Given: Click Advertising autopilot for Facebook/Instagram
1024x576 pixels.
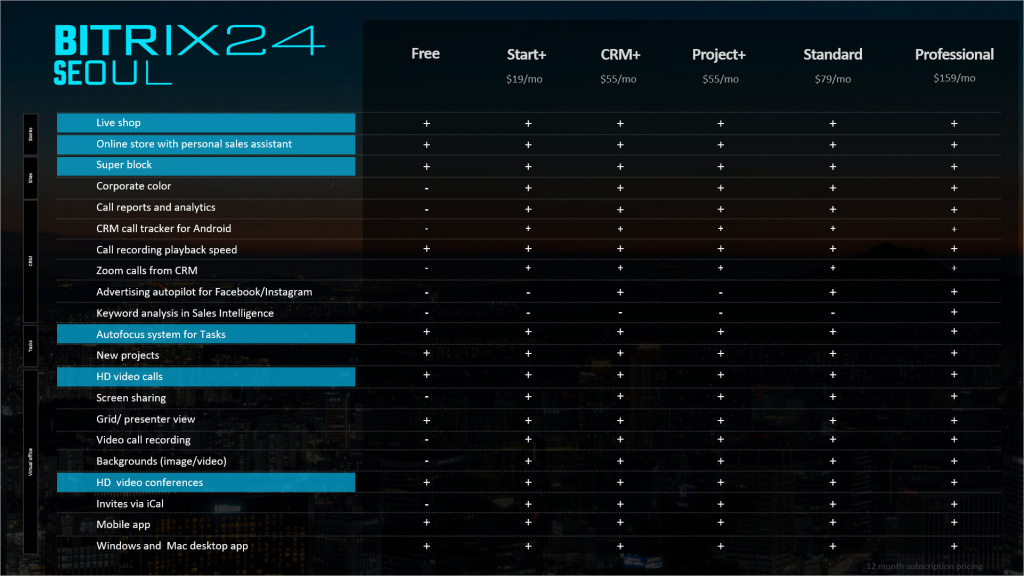Looking at the screenshot, I should coord(204,292).
